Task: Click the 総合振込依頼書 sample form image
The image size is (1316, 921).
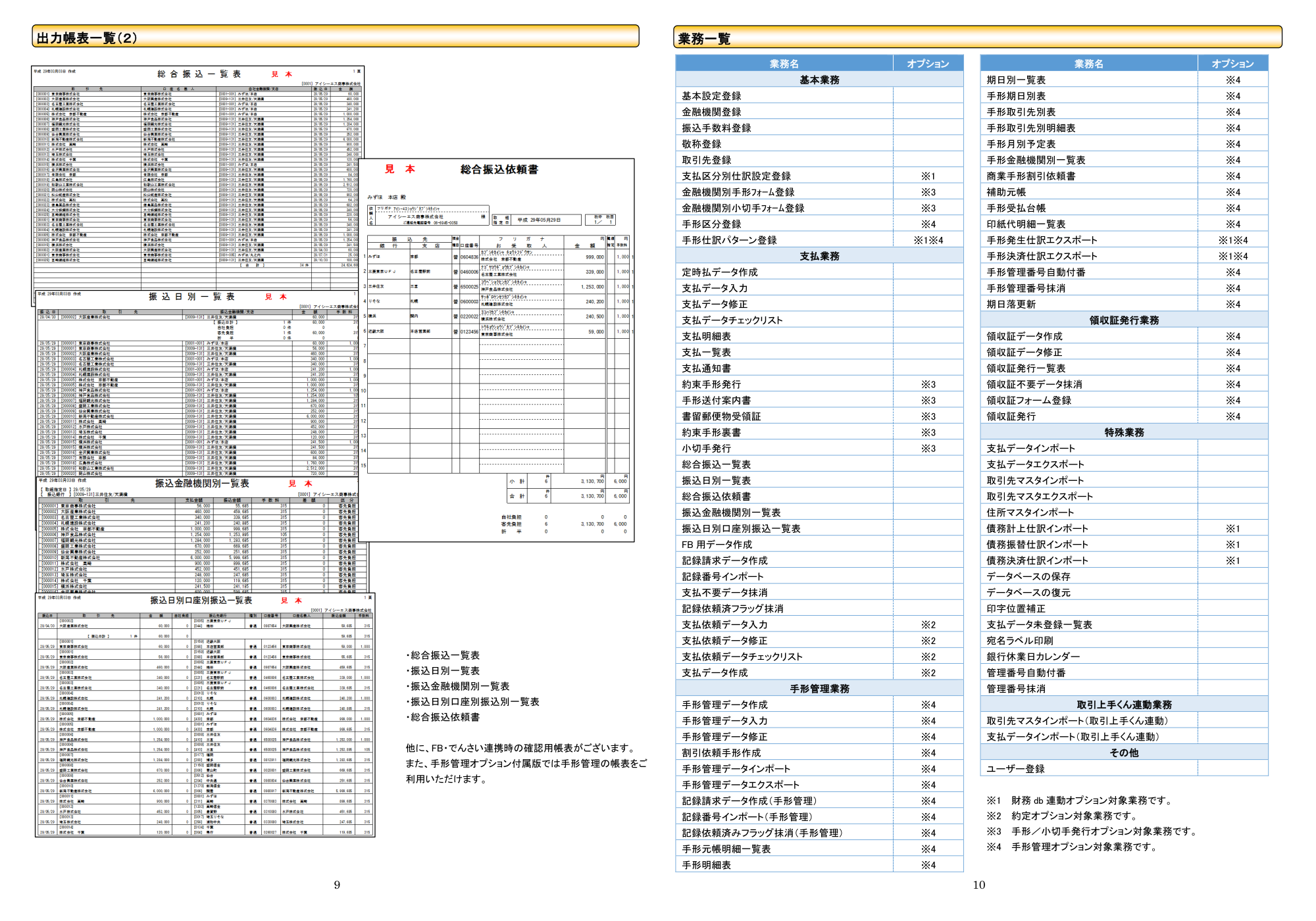Action: point(497,350)
